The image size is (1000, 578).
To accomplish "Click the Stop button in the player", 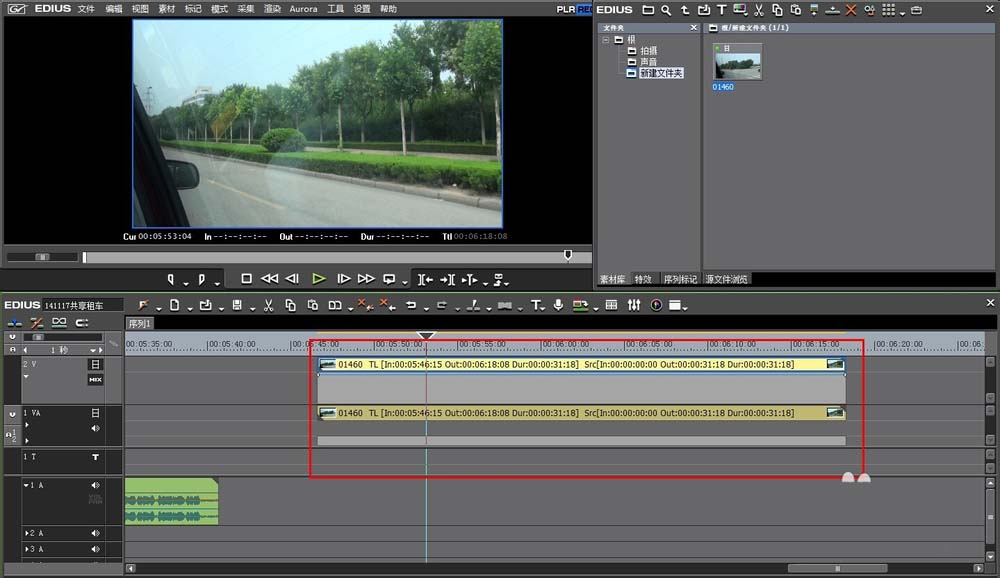I will [x=246, y=279].
